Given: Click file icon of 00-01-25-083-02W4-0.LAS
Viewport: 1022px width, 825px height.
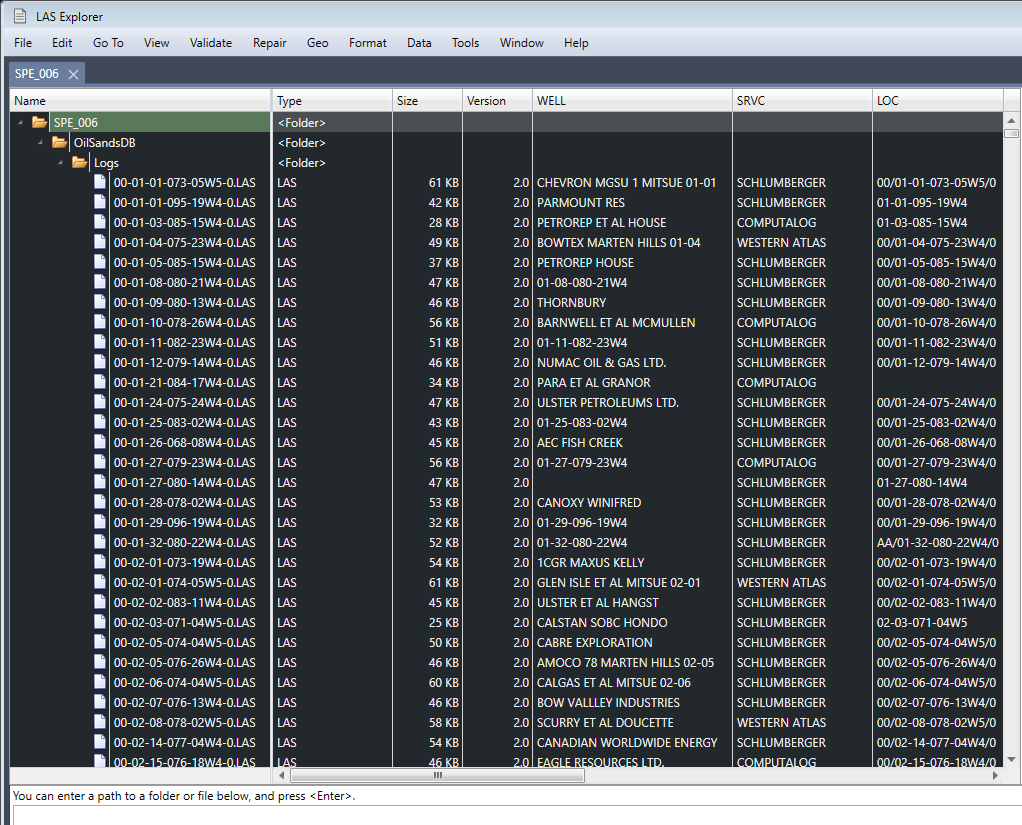Looking at the screenshot, I should (100, 422).
